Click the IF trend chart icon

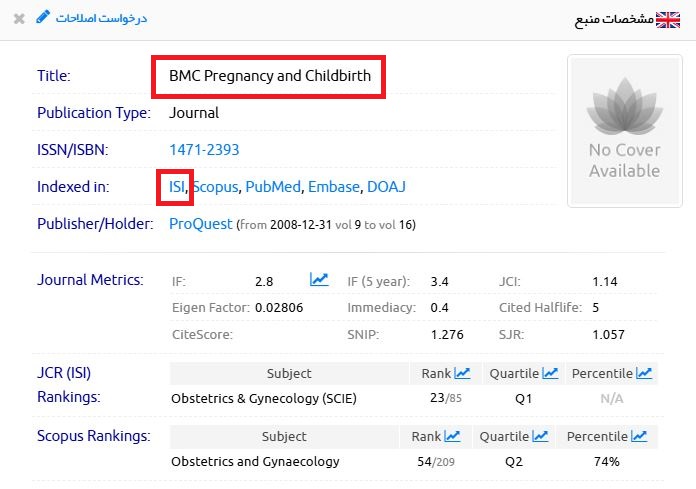coord(319,280)
